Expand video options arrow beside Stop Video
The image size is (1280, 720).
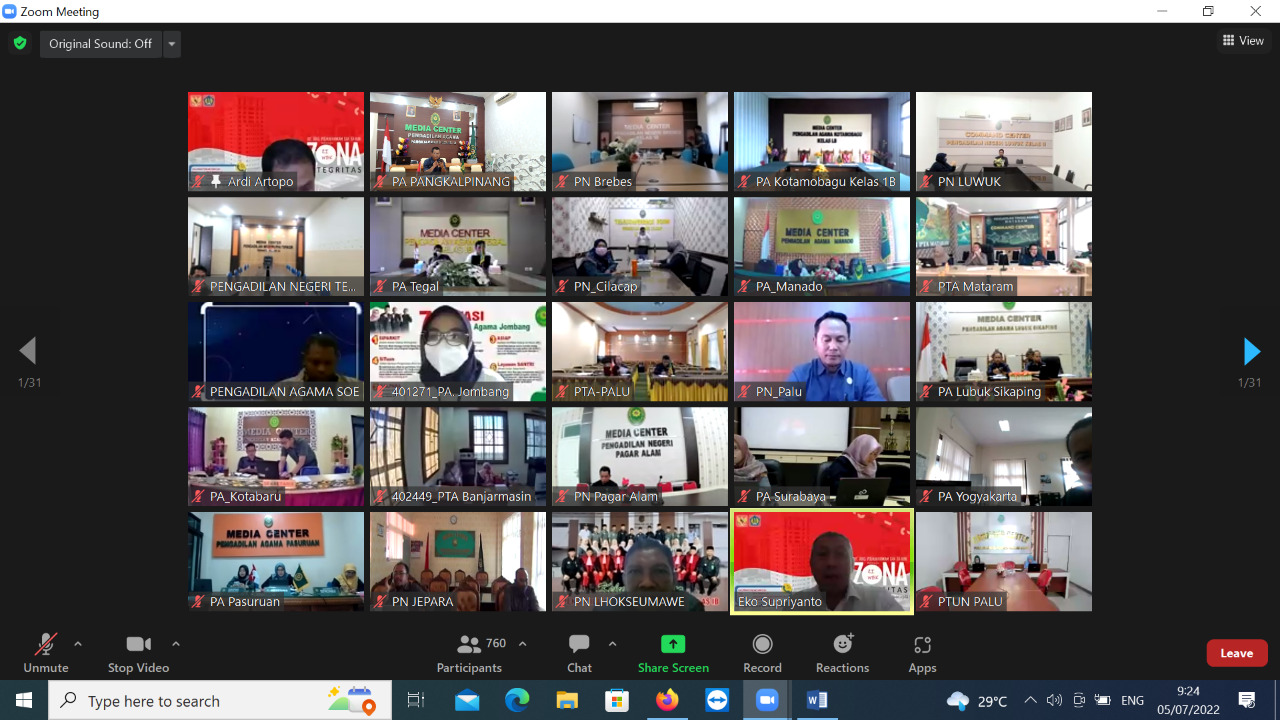(176, 644)
